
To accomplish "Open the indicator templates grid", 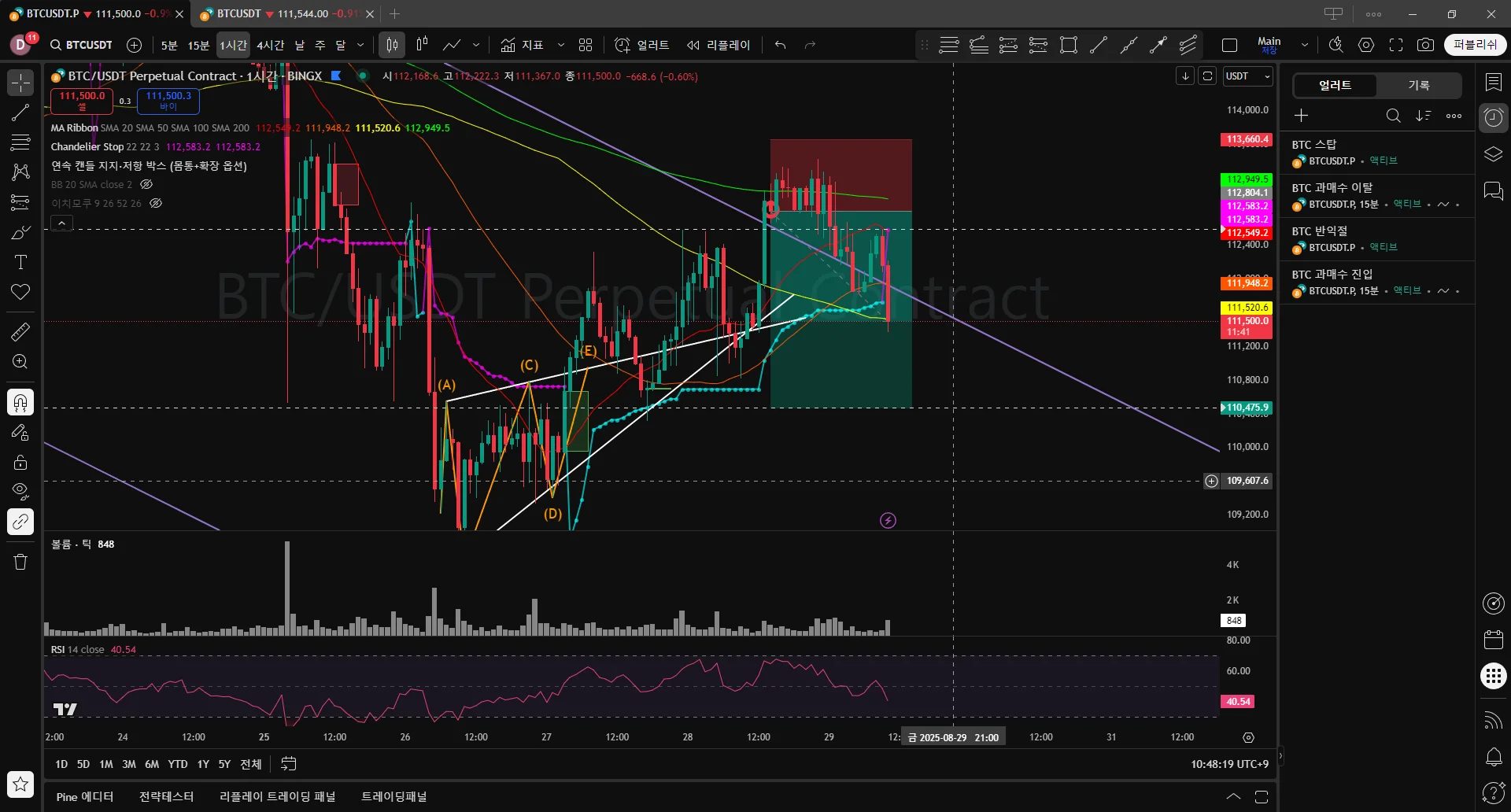I will (x=586, y=45).
